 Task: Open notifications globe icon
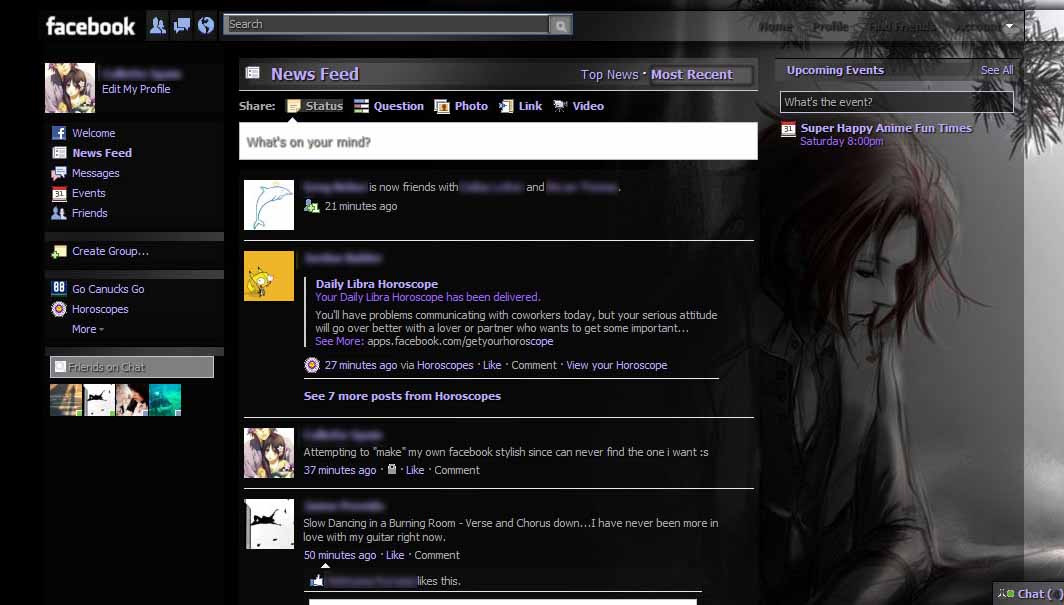tap(206, 26)
